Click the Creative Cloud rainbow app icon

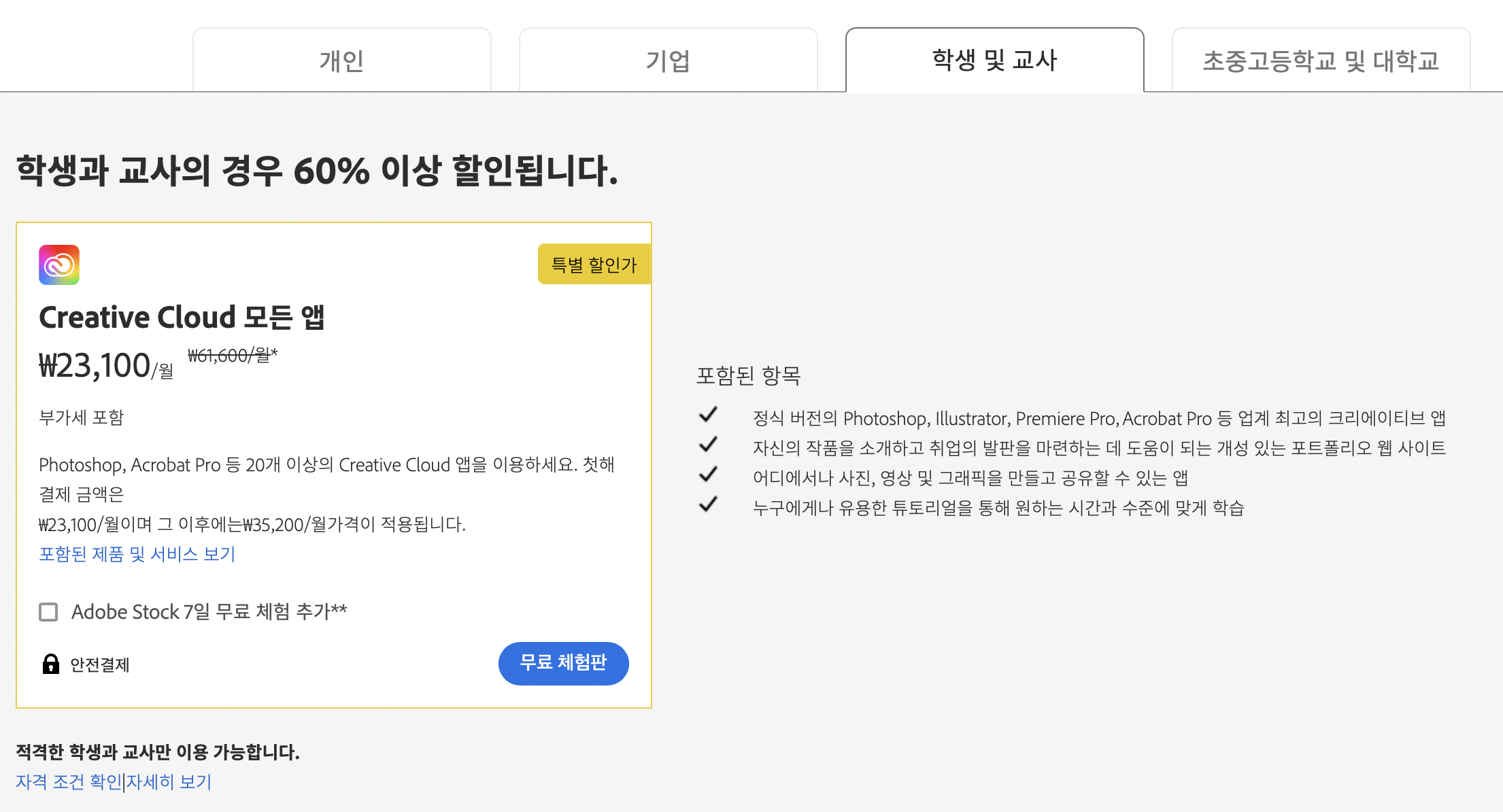(x=59, y=265)
